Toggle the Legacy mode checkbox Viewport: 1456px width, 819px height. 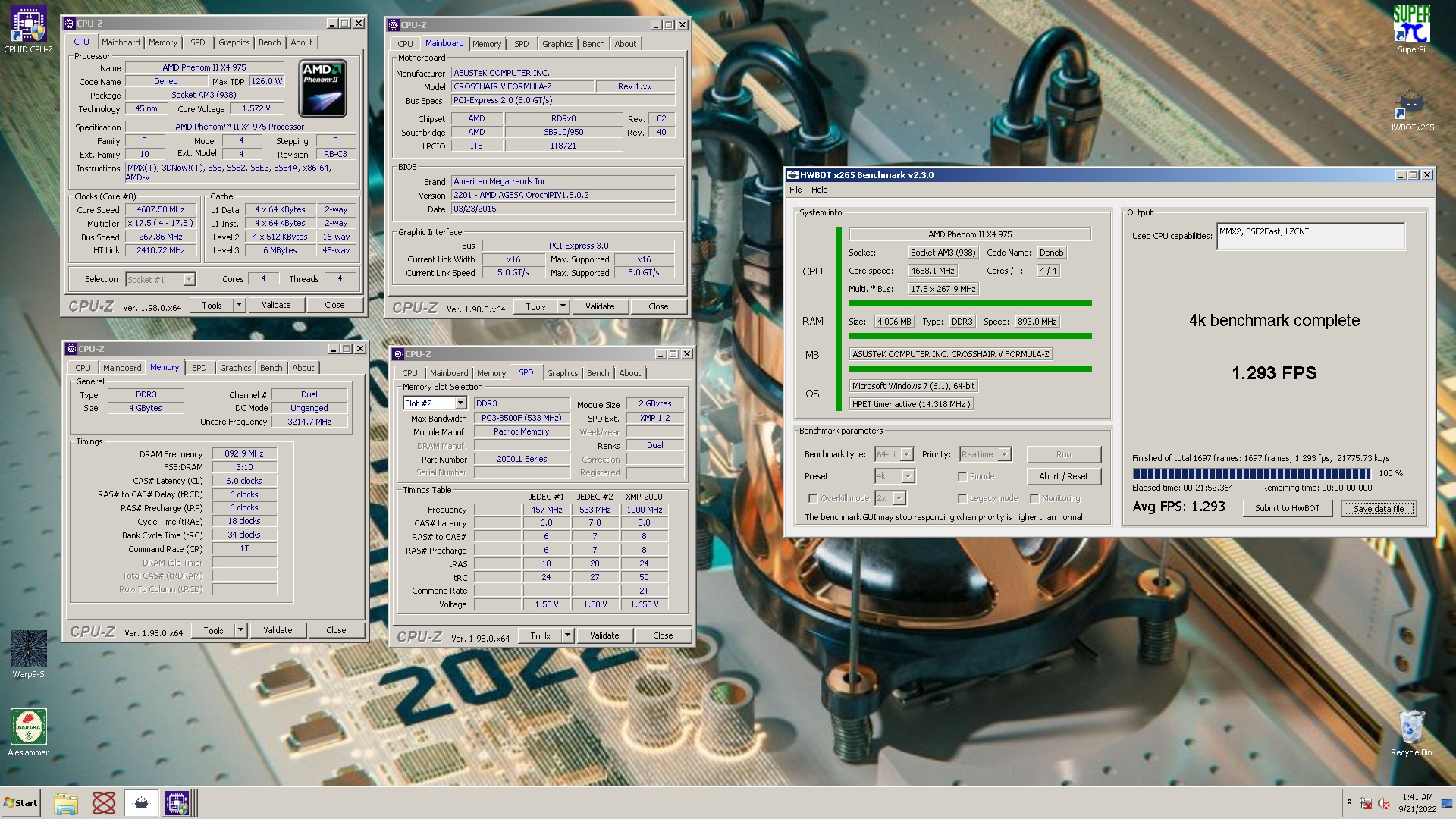(x=962, y=498)
